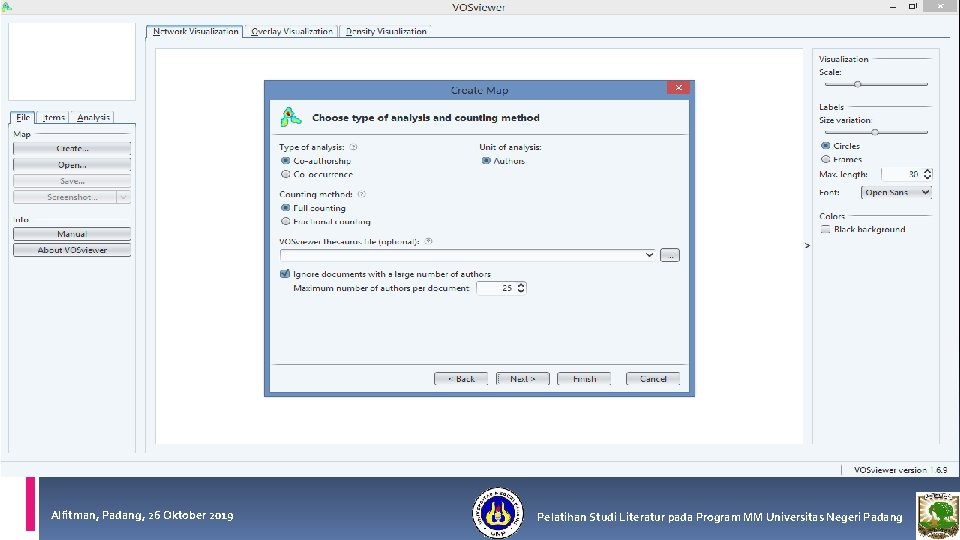960x540 pixels.
Task: Open the Screenshot dropdown arrow
Action: click(x=123, y=197)
